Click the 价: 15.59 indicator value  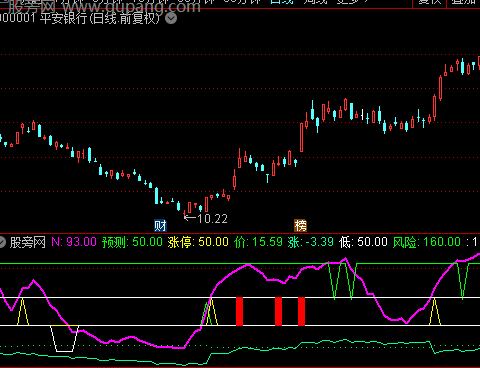point(258,242)
